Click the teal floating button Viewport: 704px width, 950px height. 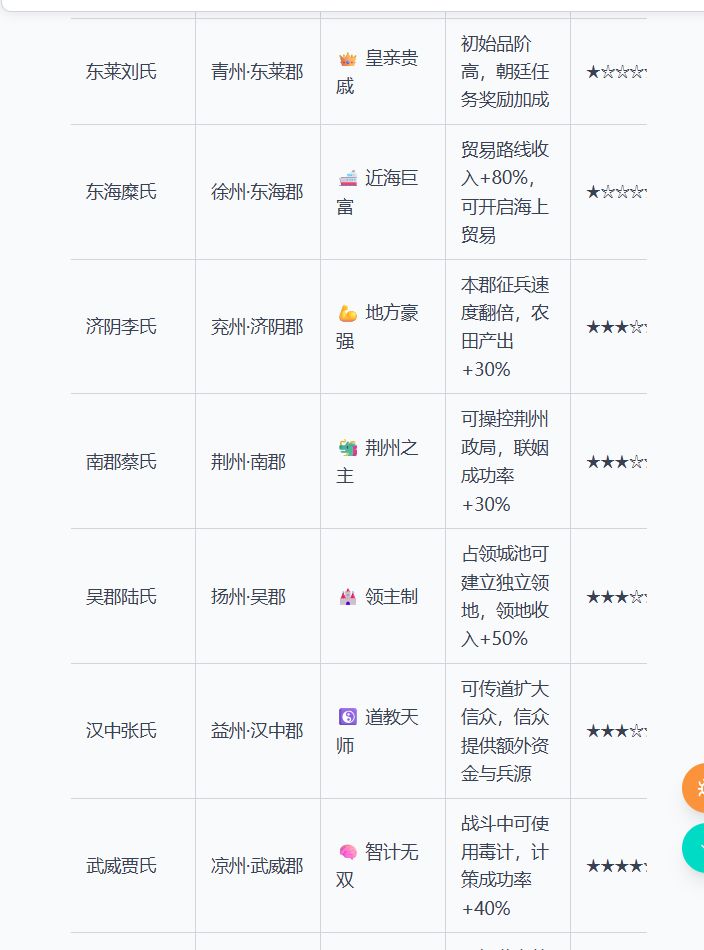tap(695, 848)
